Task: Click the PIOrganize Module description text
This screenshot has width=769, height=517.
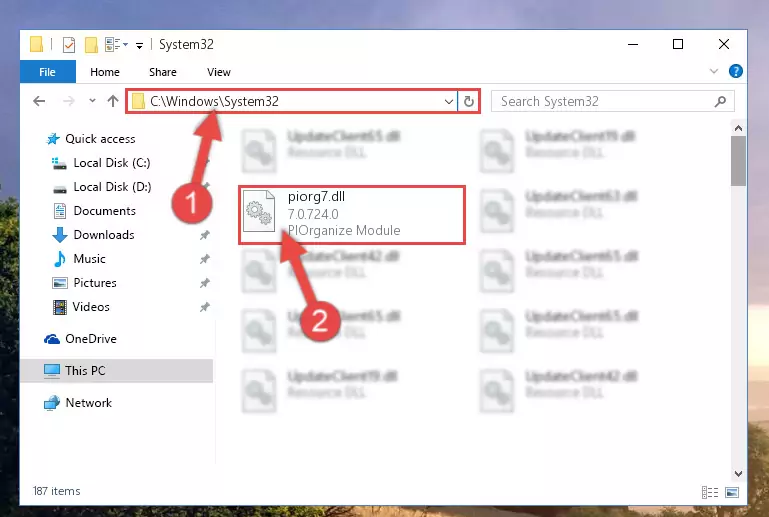Action: pyautogui.click(x=344, y=231)
